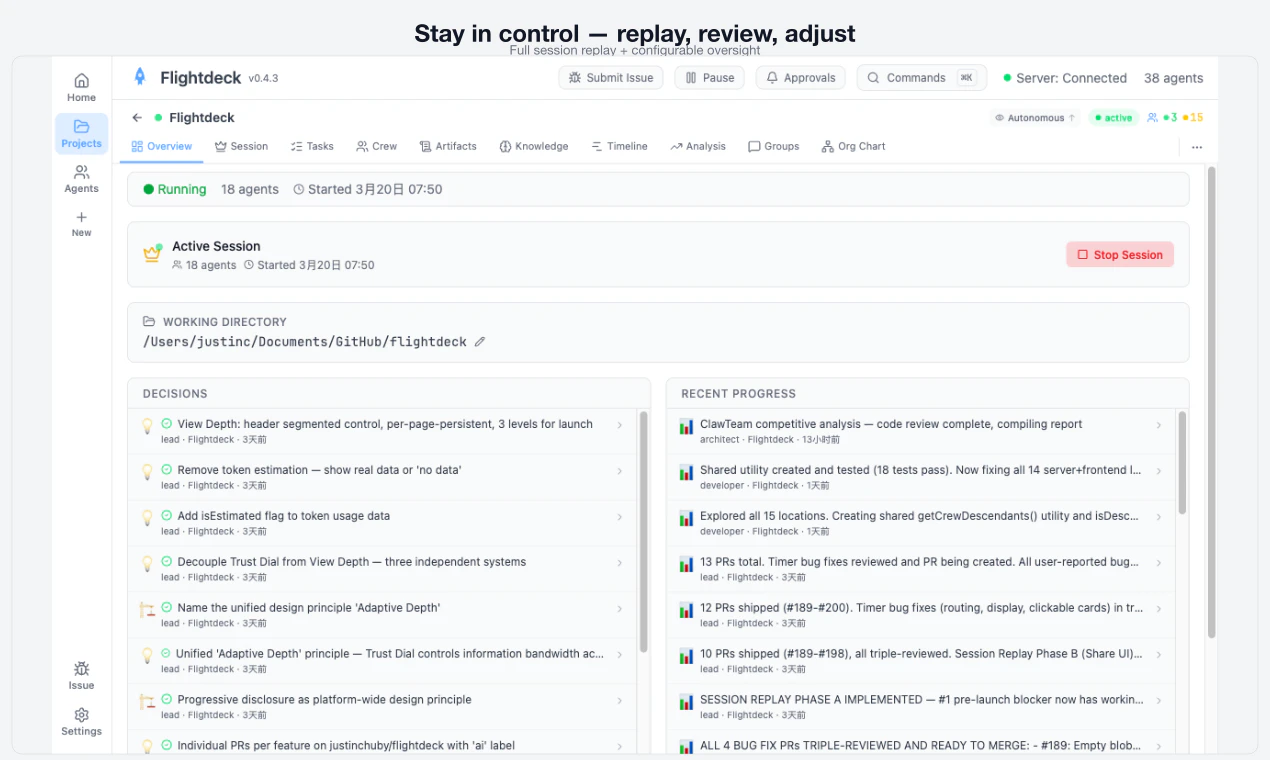
Task: Open the Artifacts tab
Action: click(x=448, y=146)
